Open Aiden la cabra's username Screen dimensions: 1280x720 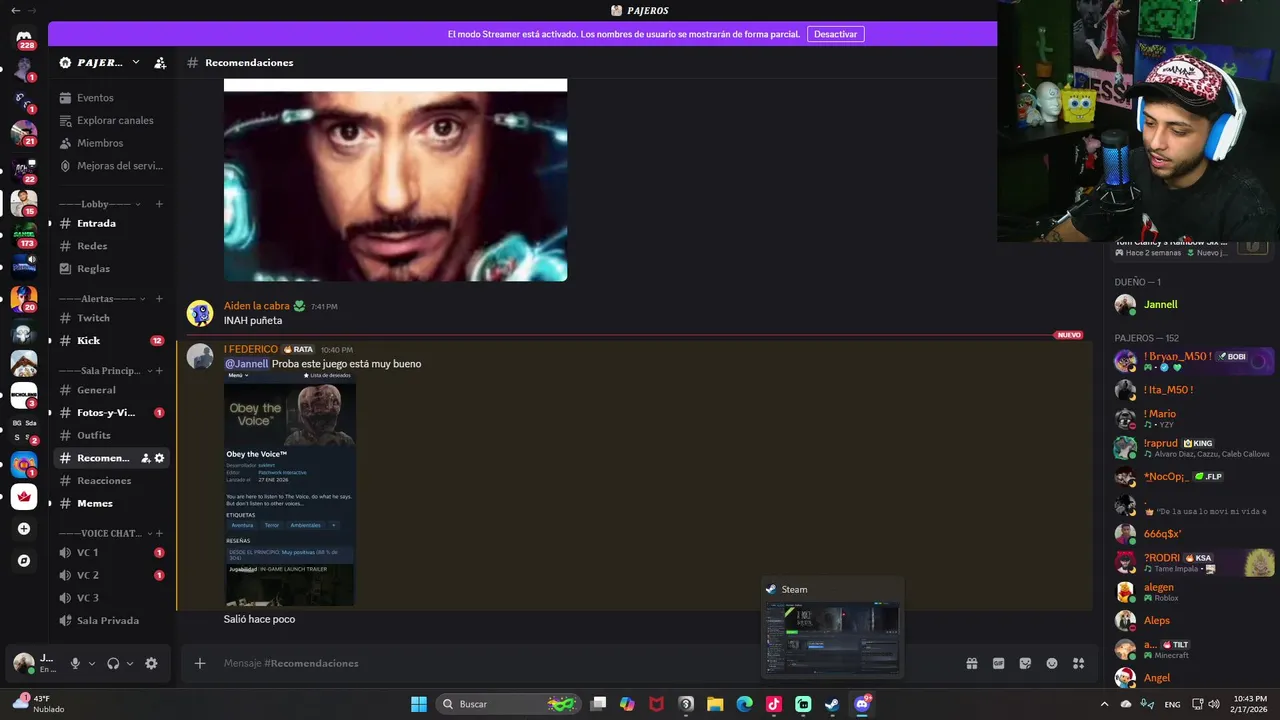[257, 306]
